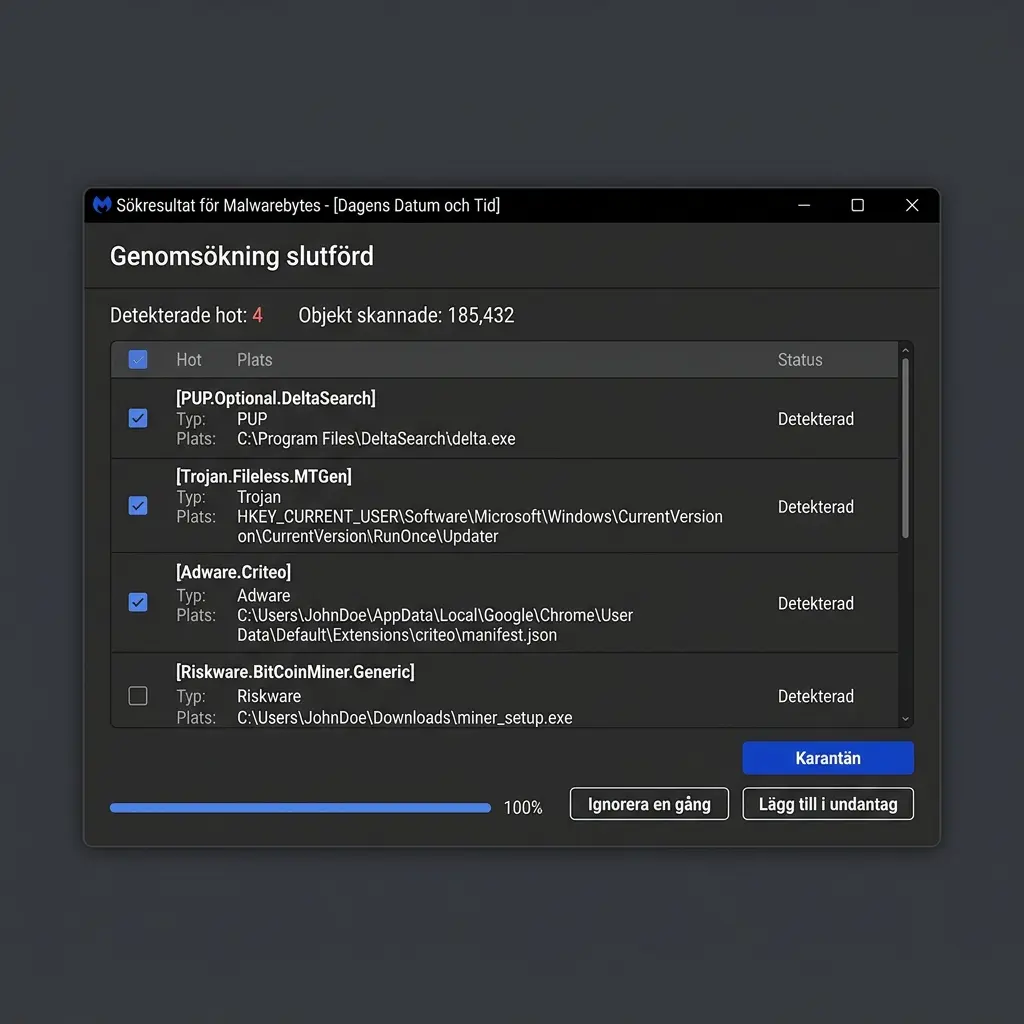Maximize the Malwarebytes window
The height and width of the screenshot is (1024, 1024).
(x=857, y=205)
